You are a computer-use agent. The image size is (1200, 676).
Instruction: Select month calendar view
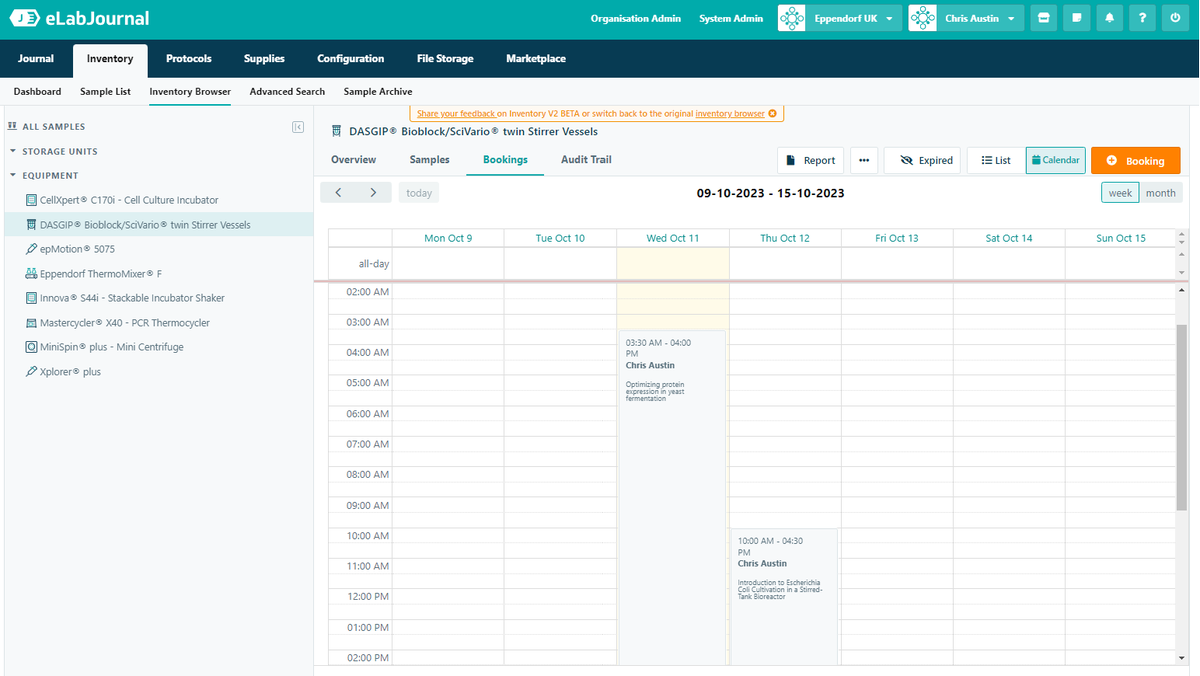(1161, 192)
